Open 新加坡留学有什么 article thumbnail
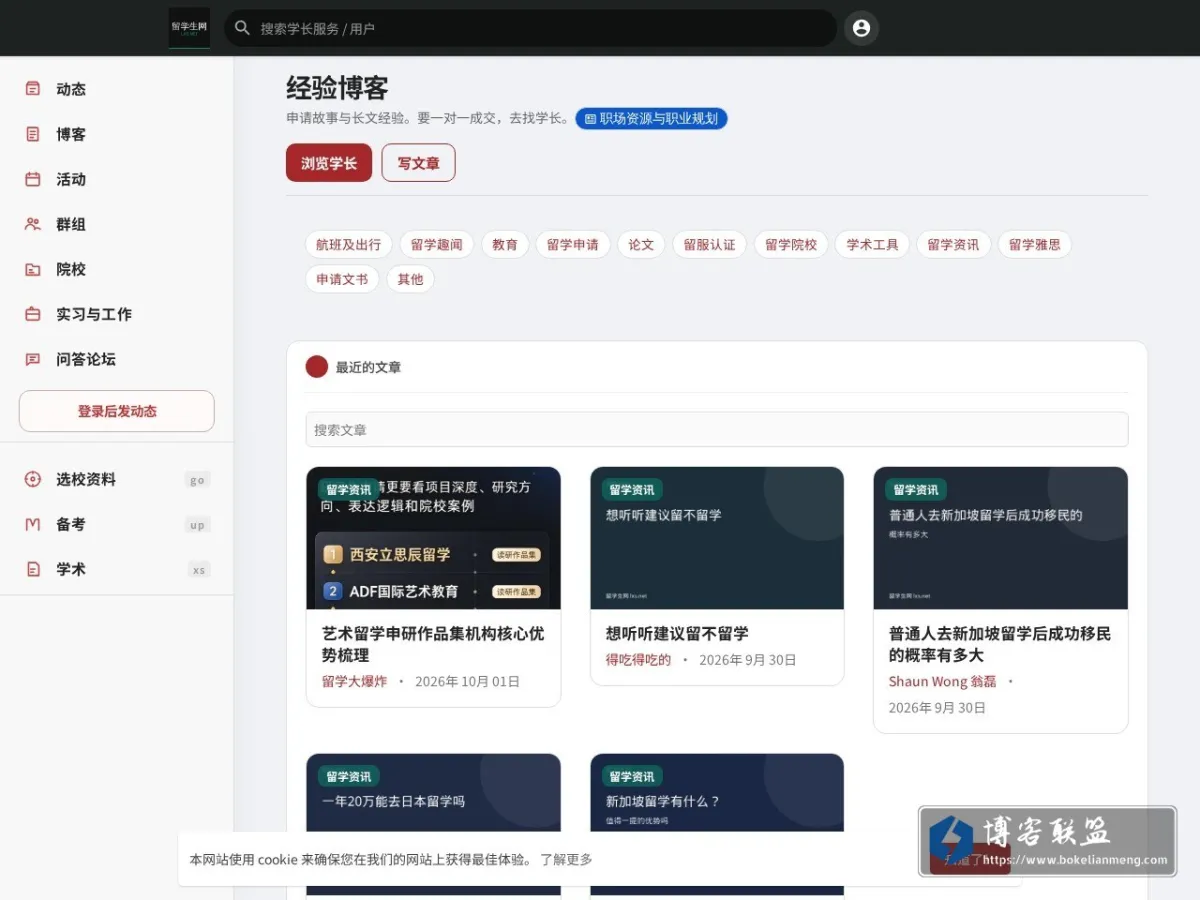This screenshot has height=900, width=1200. click(x=717, y=824)
